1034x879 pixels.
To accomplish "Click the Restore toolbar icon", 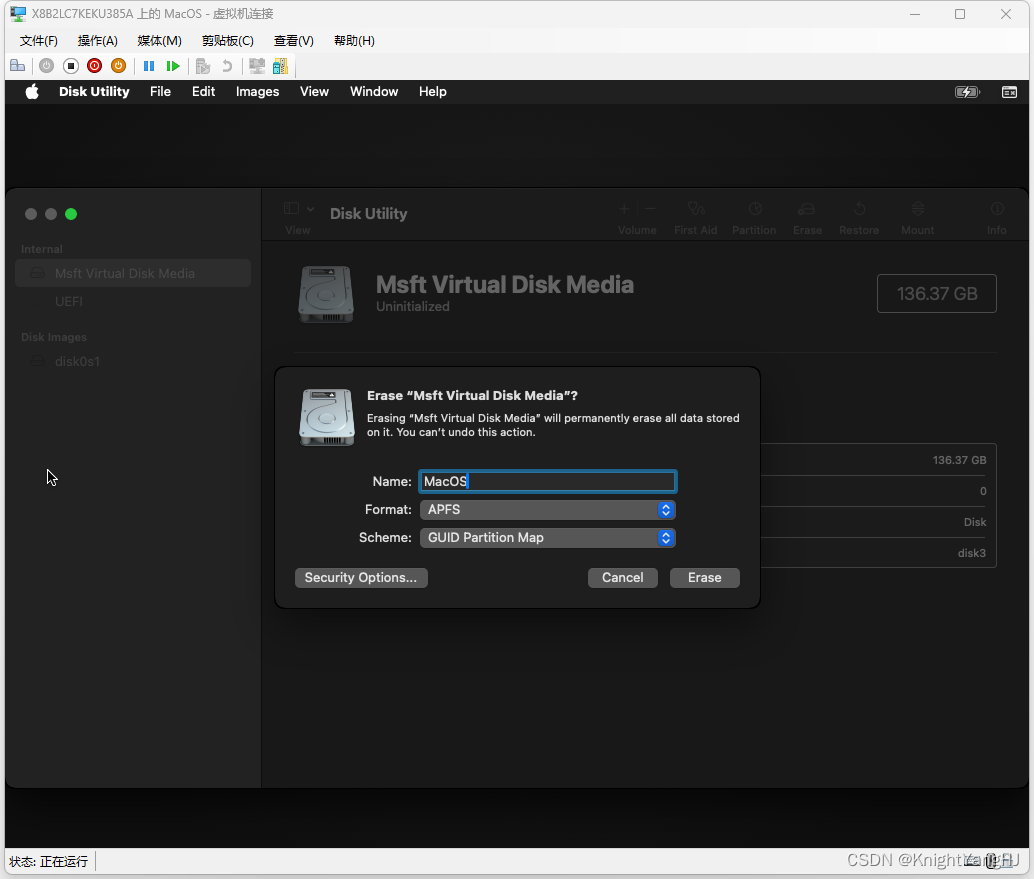I will point(859,209).
